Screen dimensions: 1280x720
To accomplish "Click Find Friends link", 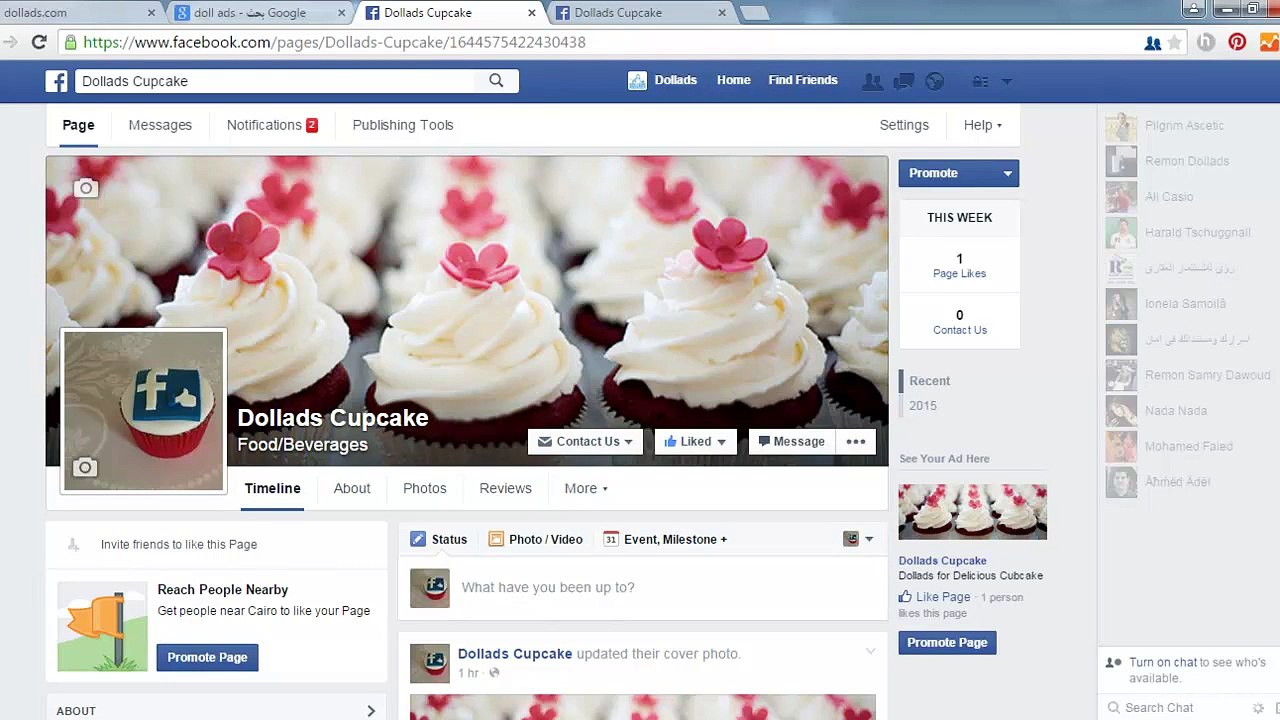I will 803,80.
